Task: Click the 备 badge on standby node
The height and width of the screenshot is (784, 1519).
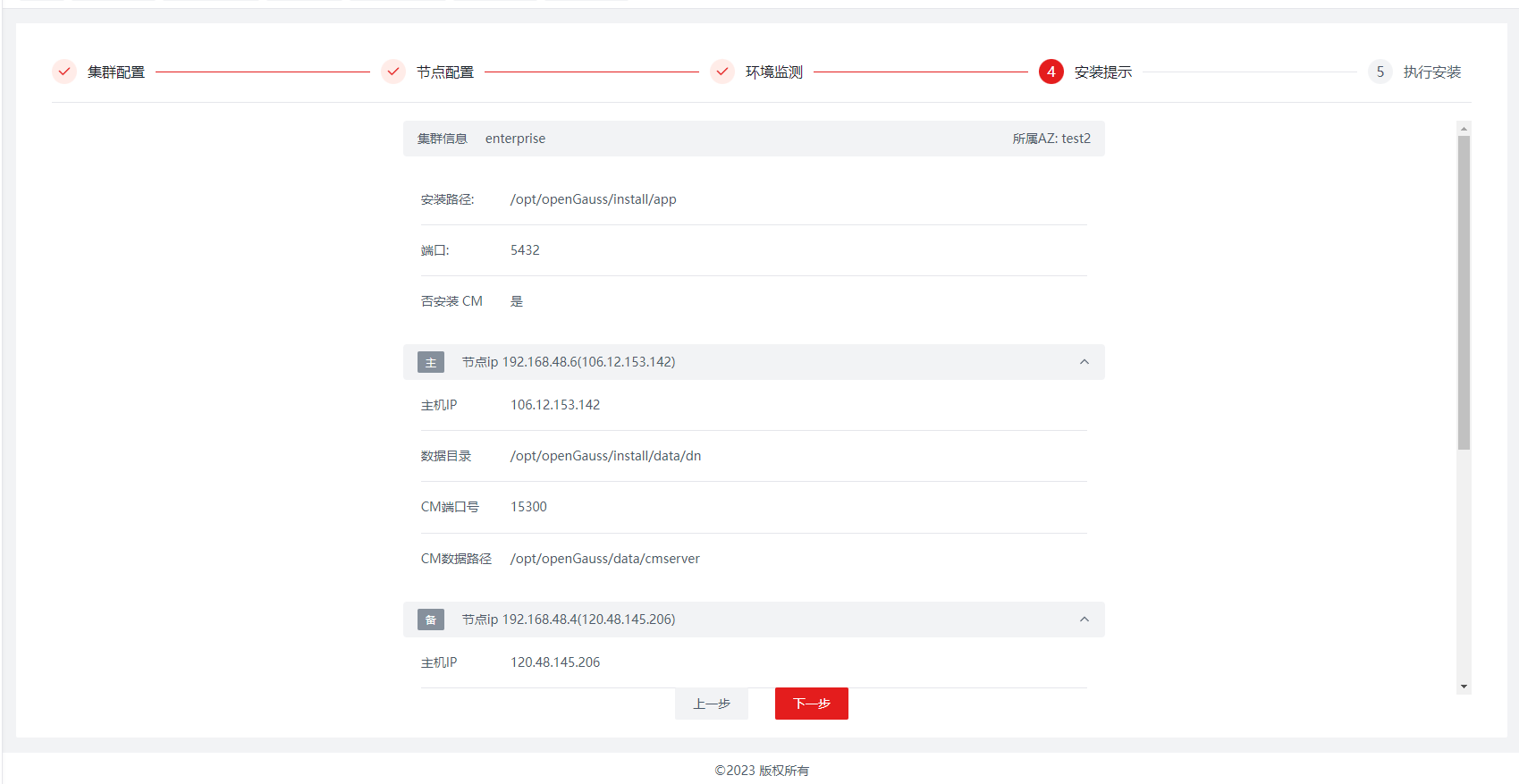Action: pos(431,620)
